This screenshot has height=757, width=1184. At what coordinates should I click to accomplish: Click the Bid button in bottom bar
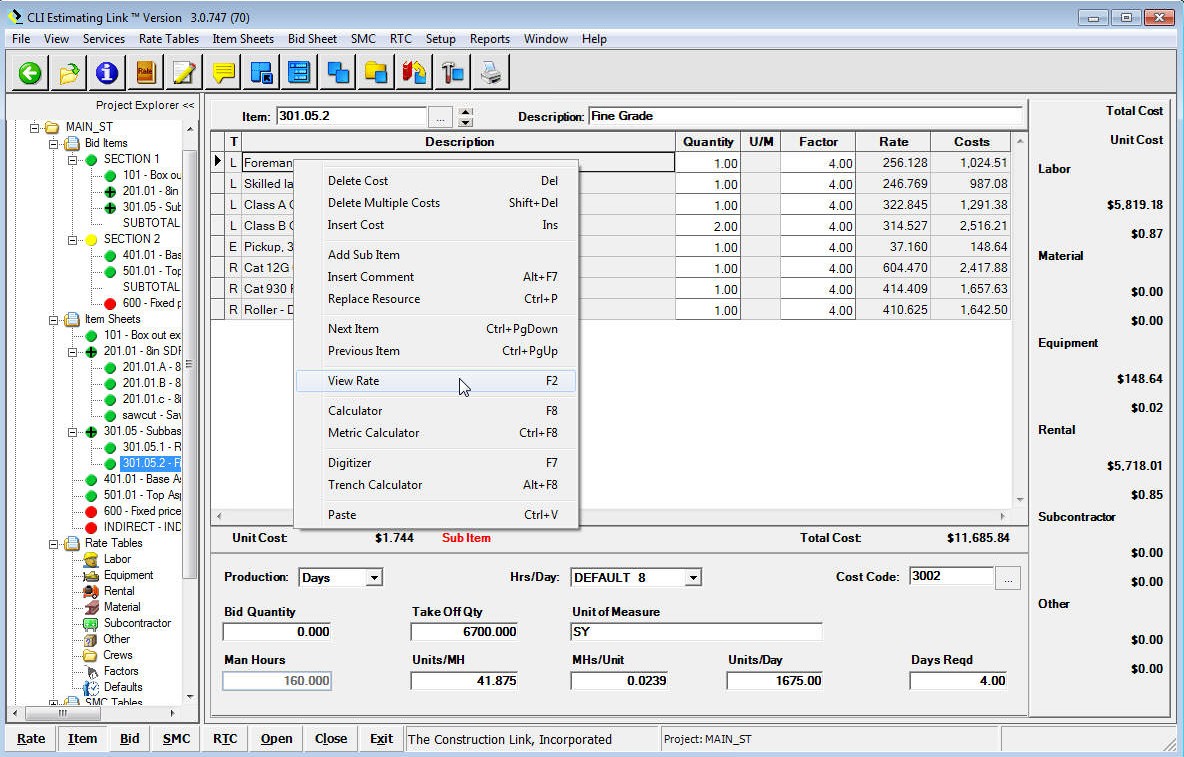pyautogui.click(x=130, y=739)
